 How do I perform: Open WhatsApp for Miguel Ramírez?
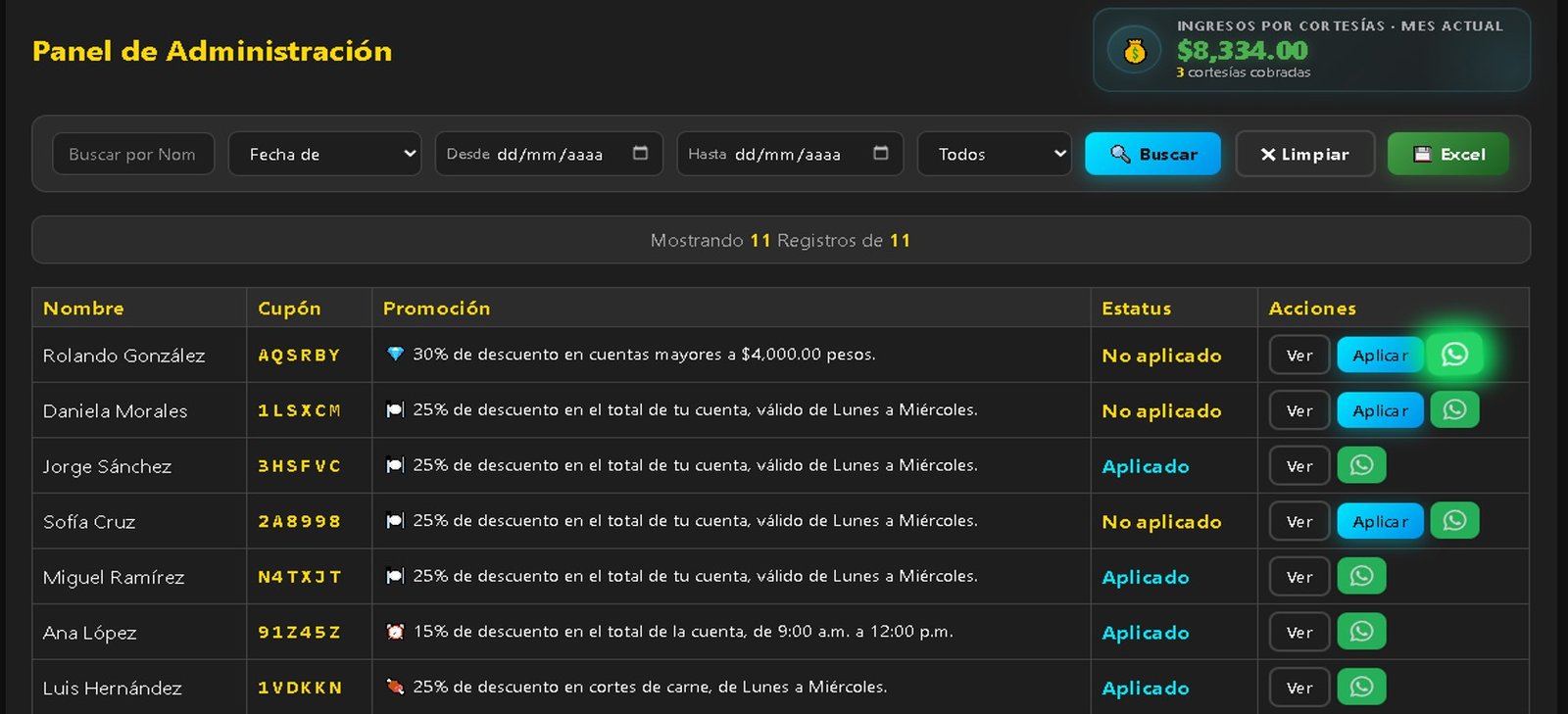[1361, 577]
